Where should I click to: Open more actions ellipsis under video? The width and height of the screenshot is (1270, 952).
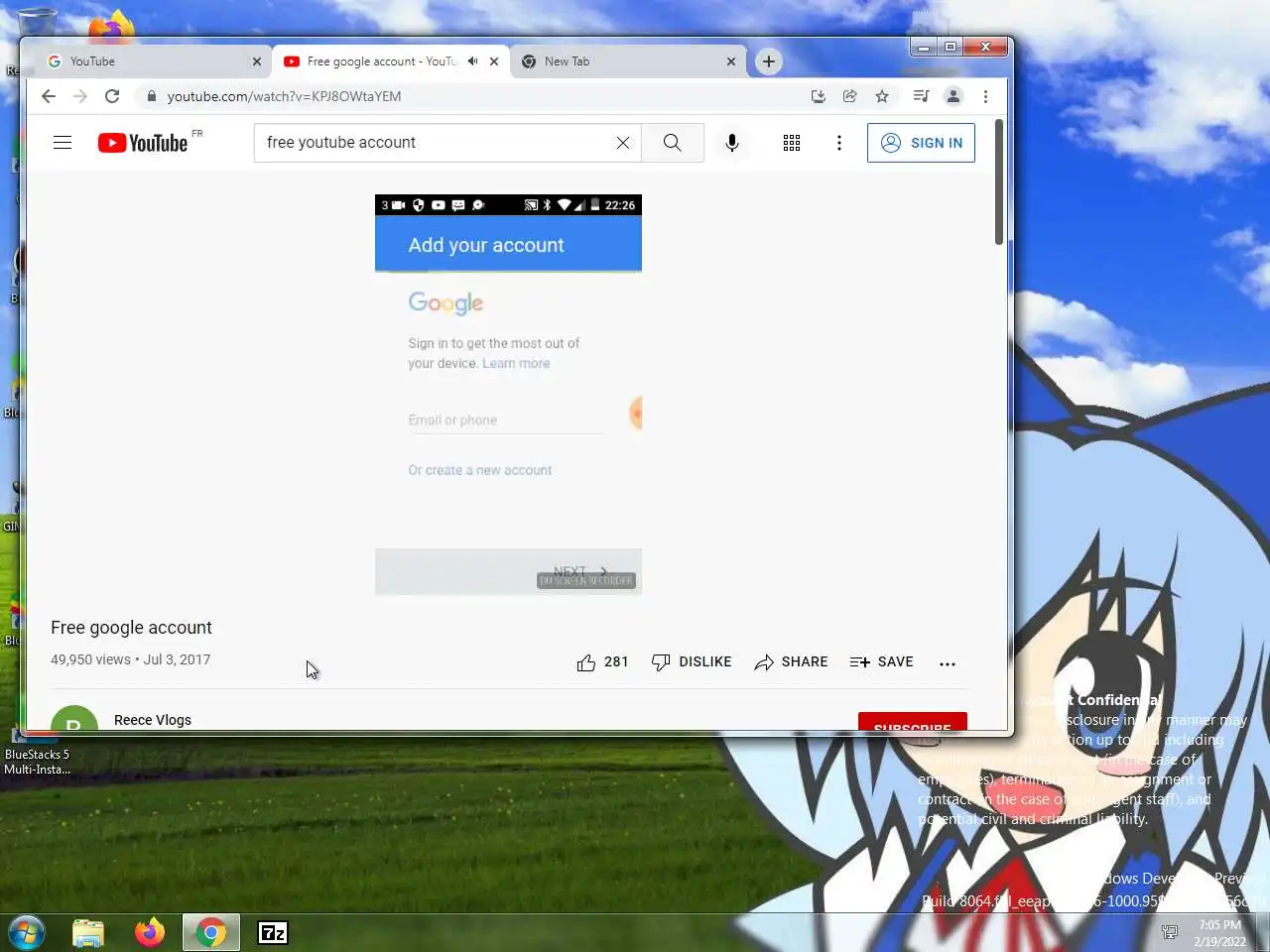[x=948, y=662]
